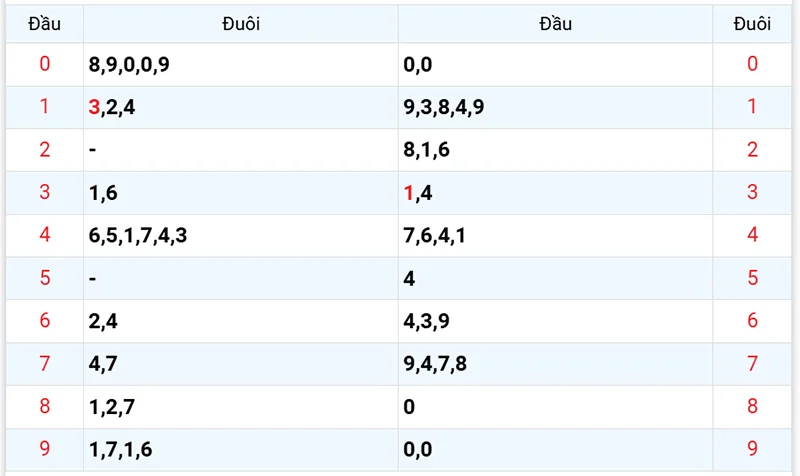Click the cell containing 1,2,7

tap(111, 407)
